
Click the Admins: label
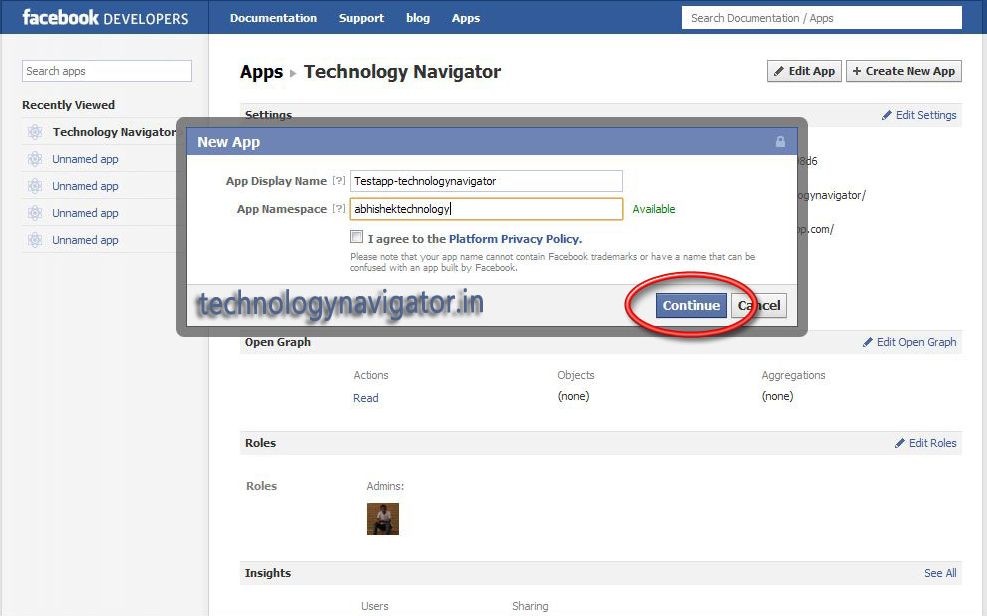(x=385, y=486)
